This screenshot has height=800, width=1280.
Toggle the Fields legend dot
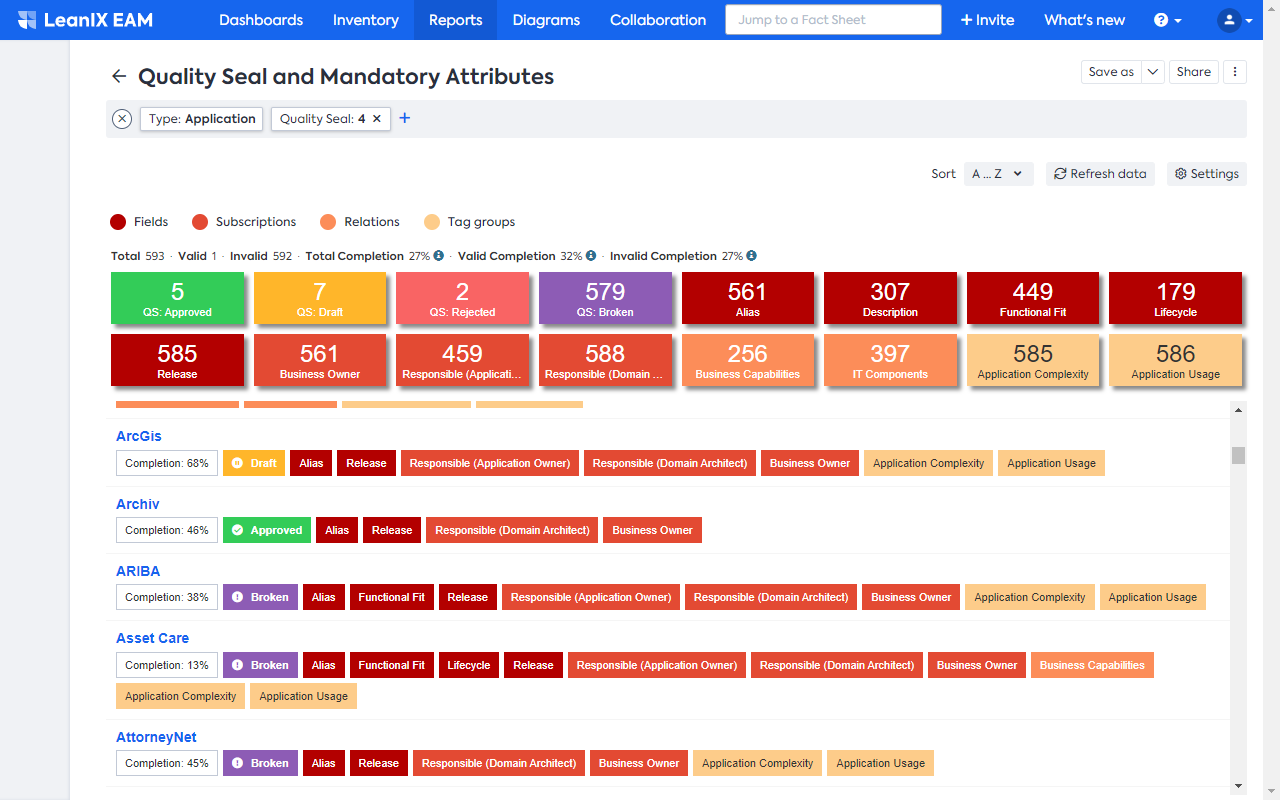click(118, 222)
